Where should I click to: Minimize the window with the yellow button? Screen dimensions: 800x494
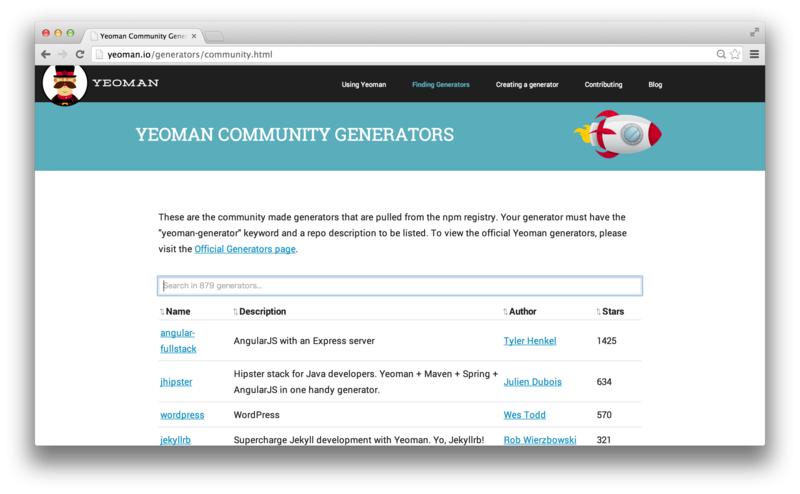(58, 33)
